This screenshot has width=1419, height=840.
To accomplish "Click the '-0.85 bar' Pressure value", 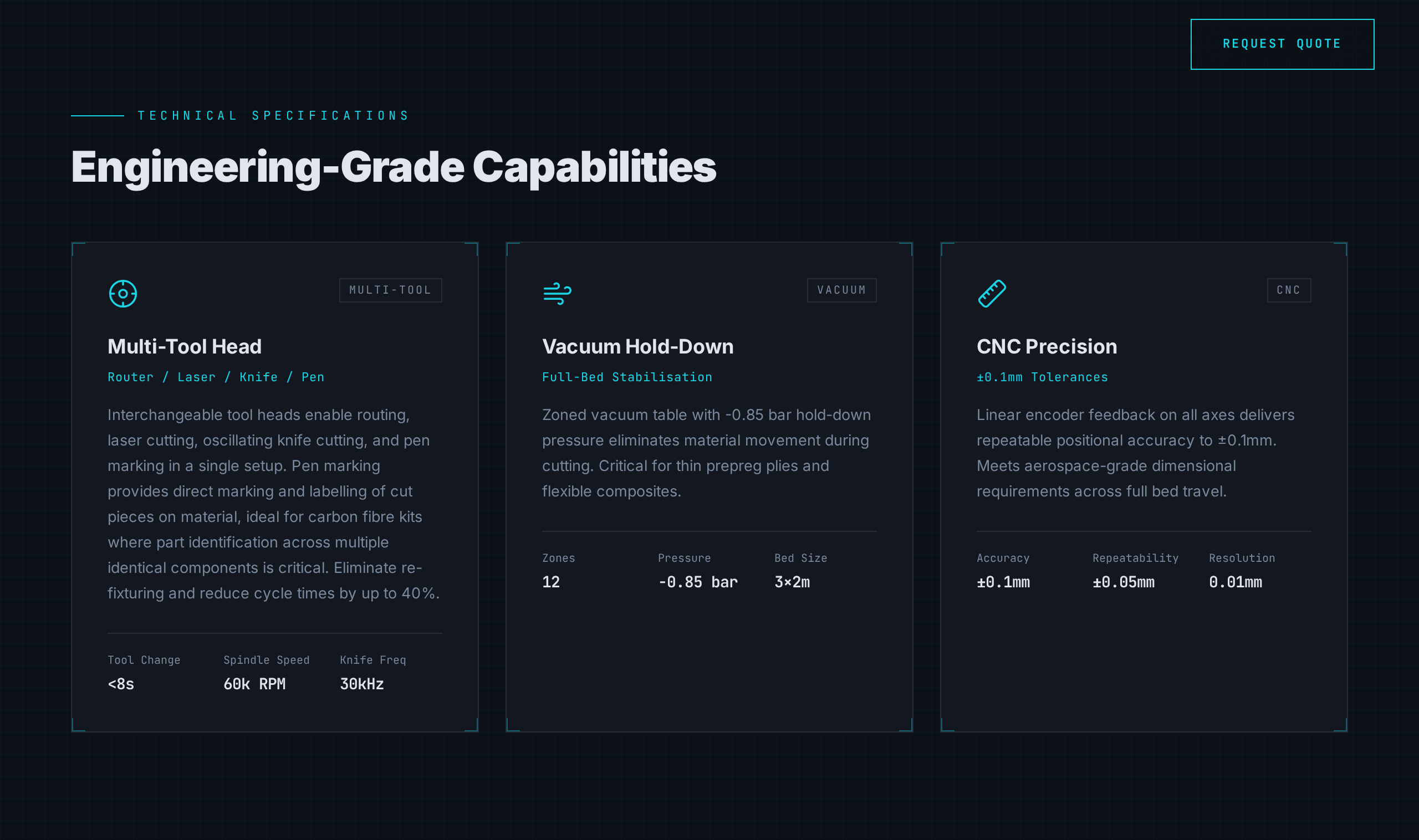I will point(698,582).
